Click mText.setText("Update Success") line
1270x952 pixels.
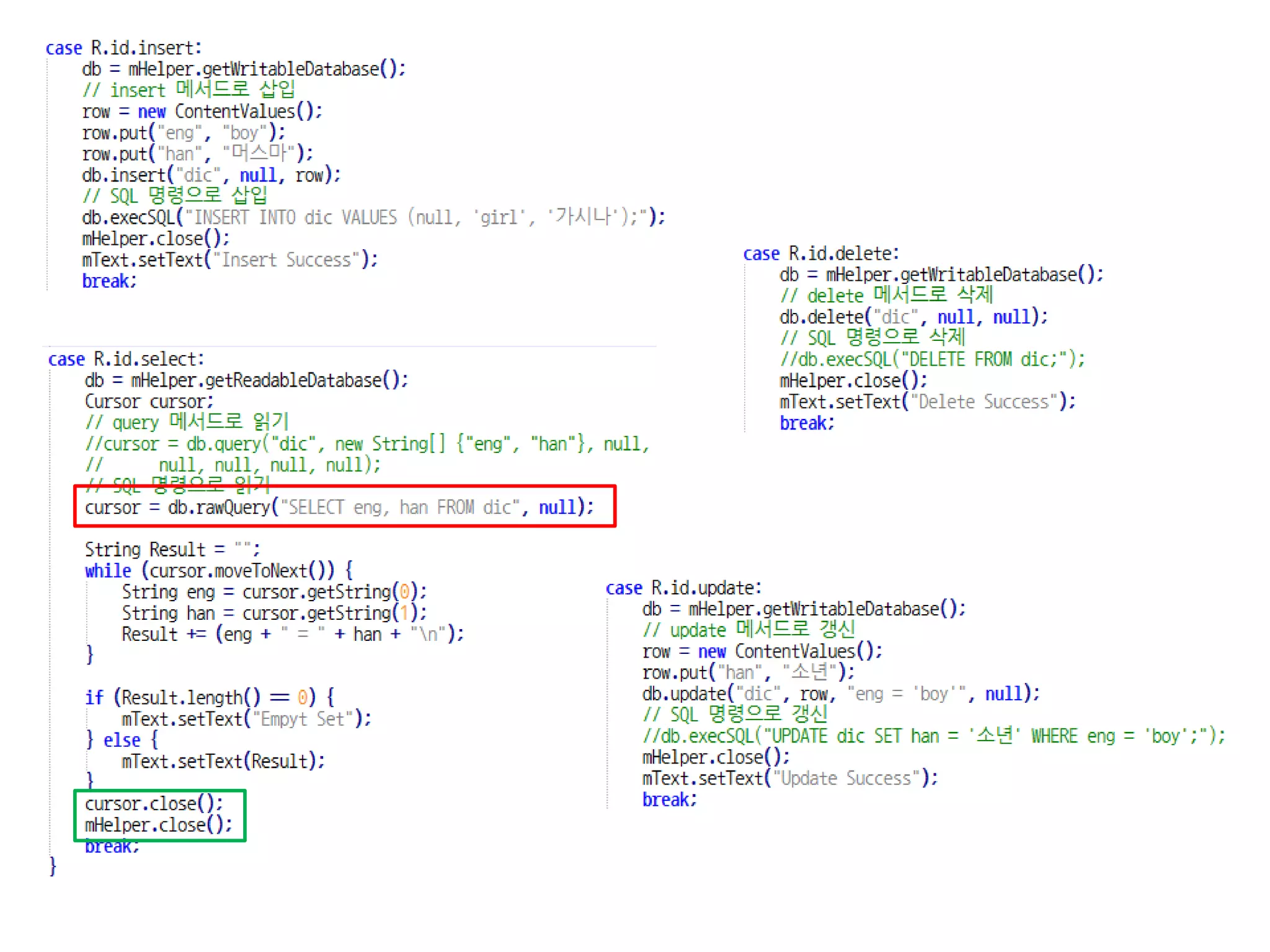(789, 778)
